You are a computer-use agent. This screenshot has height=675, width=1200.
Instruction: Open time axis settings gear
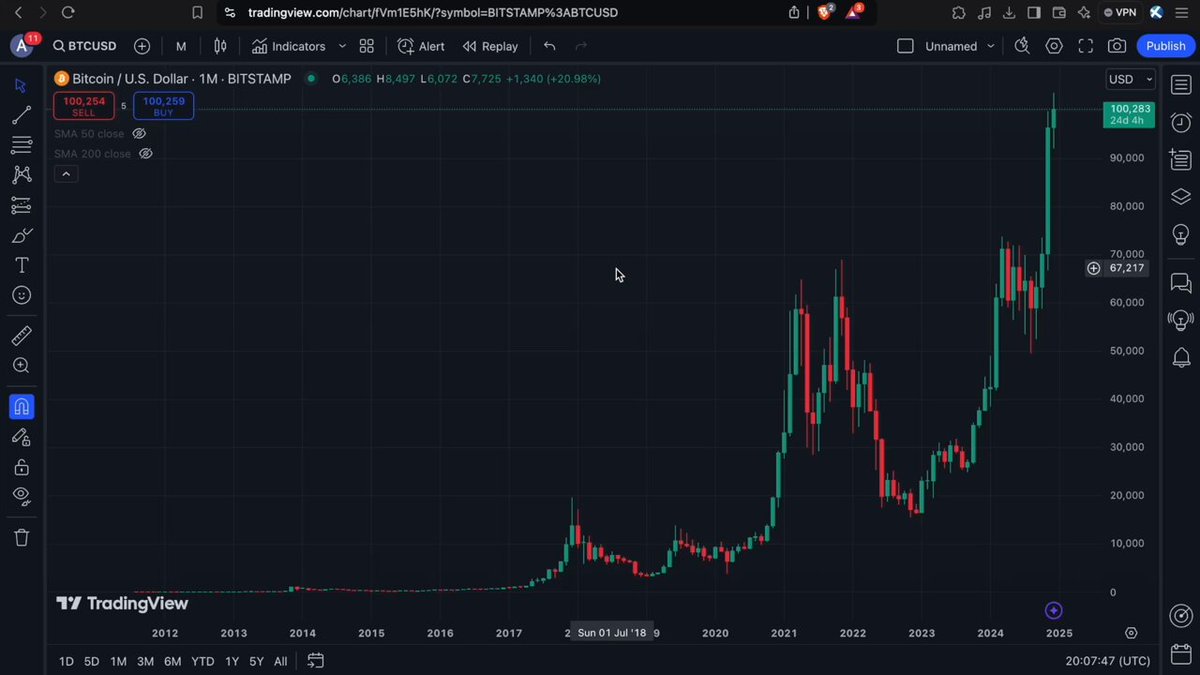point(1131,633)
